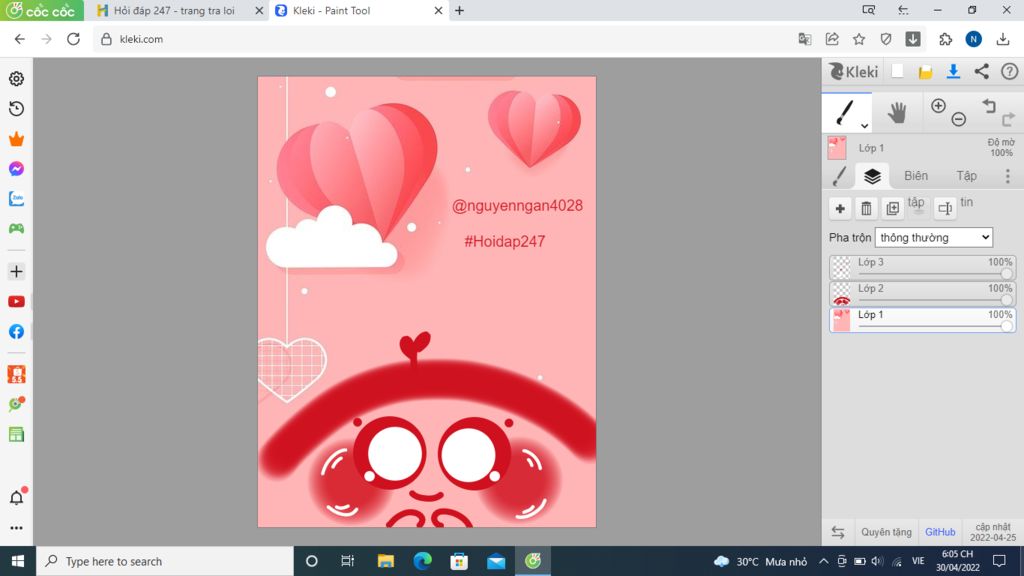Open the GitHub link at bottom

click(939, 531)
